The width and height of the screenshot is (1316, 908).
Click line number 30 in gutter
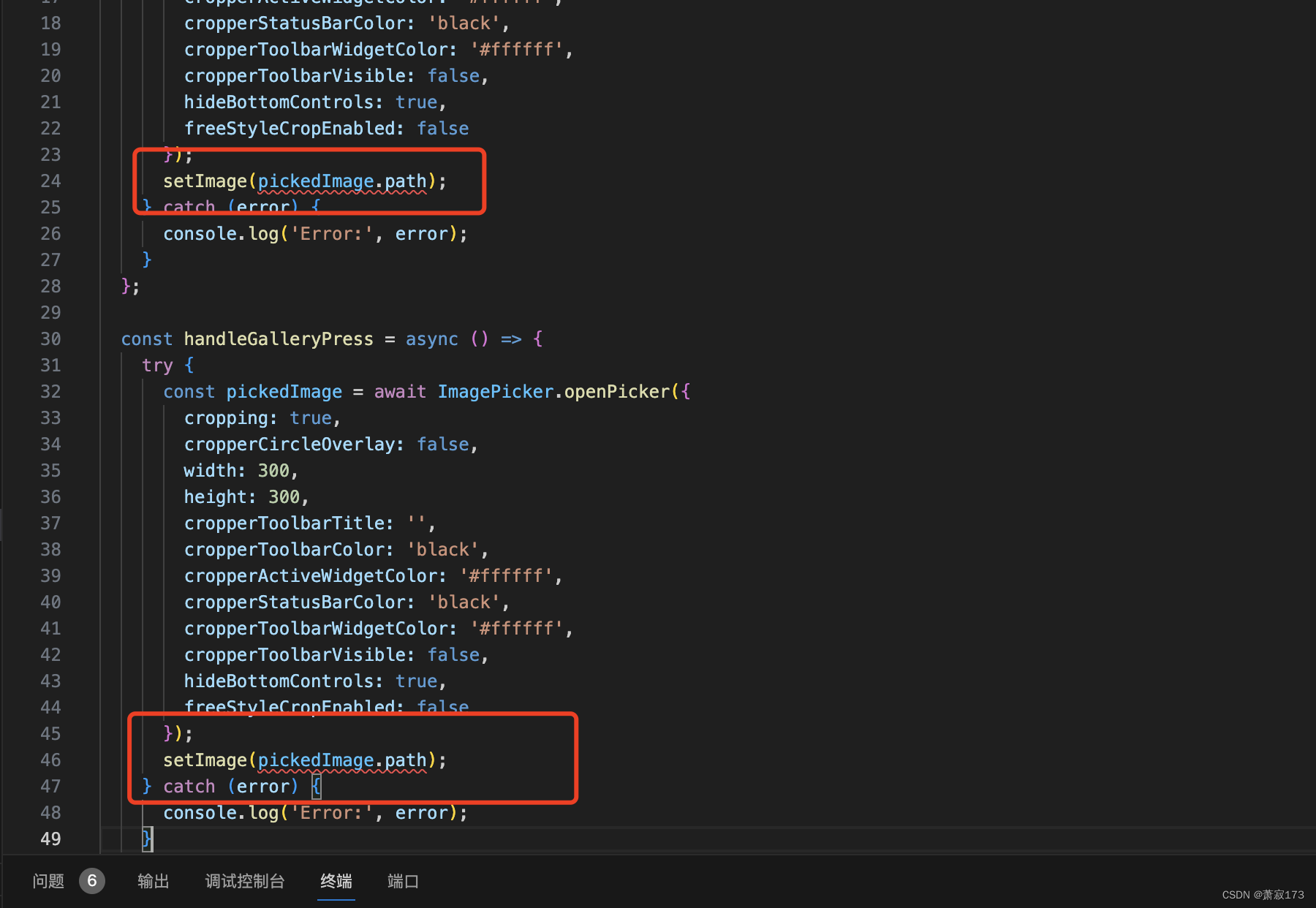(x=50, y=339)
